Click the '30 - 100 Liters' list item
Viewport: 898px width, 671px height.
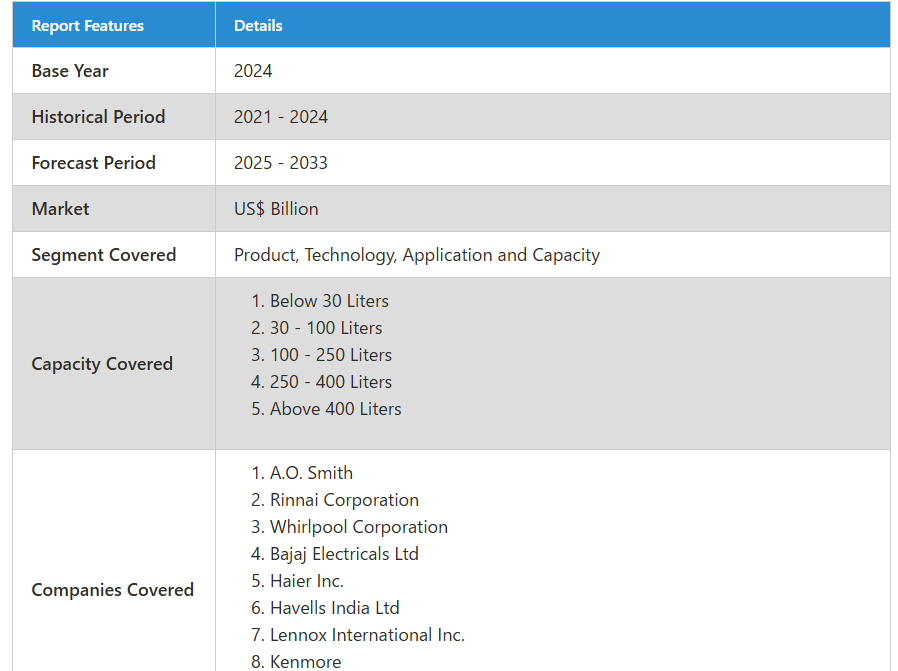click(326, 328)
